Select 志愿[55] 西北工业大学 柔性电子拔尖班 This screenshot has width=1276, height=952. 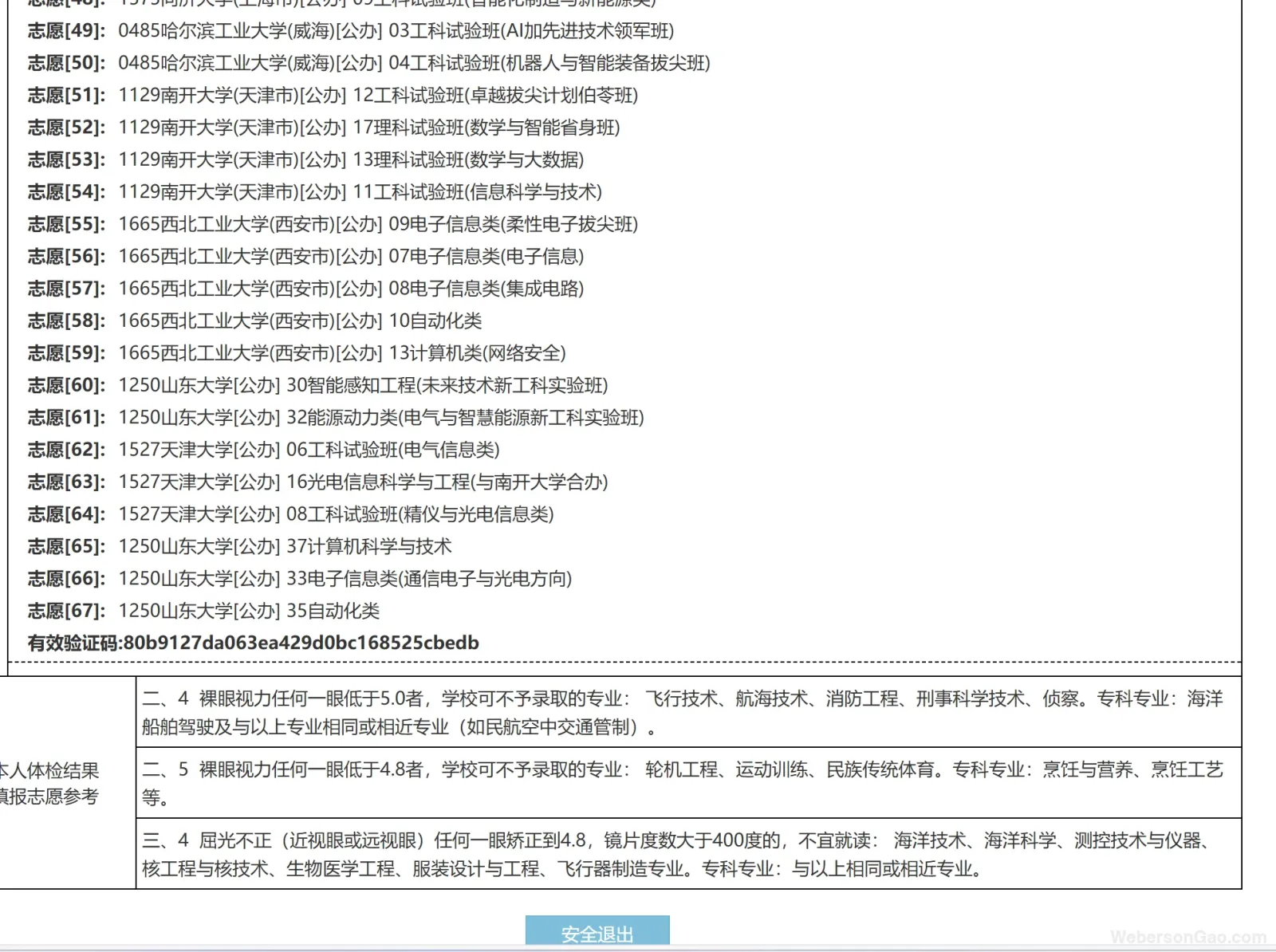point(333,224)
